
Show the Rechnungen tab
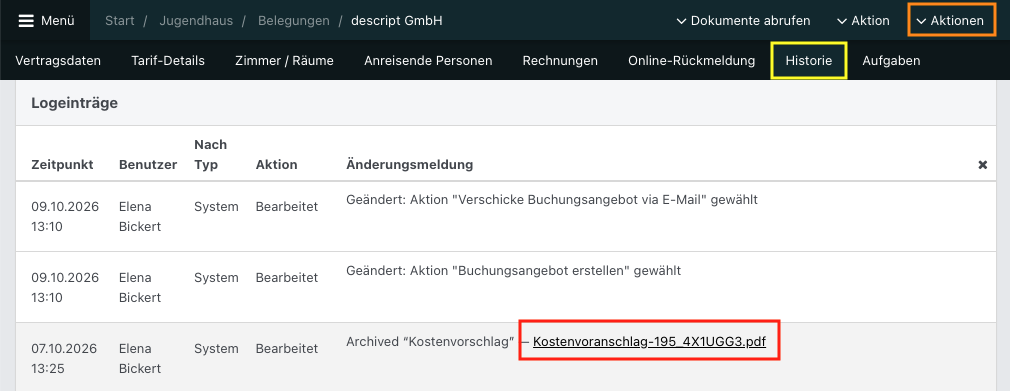[x=560, y=61]
